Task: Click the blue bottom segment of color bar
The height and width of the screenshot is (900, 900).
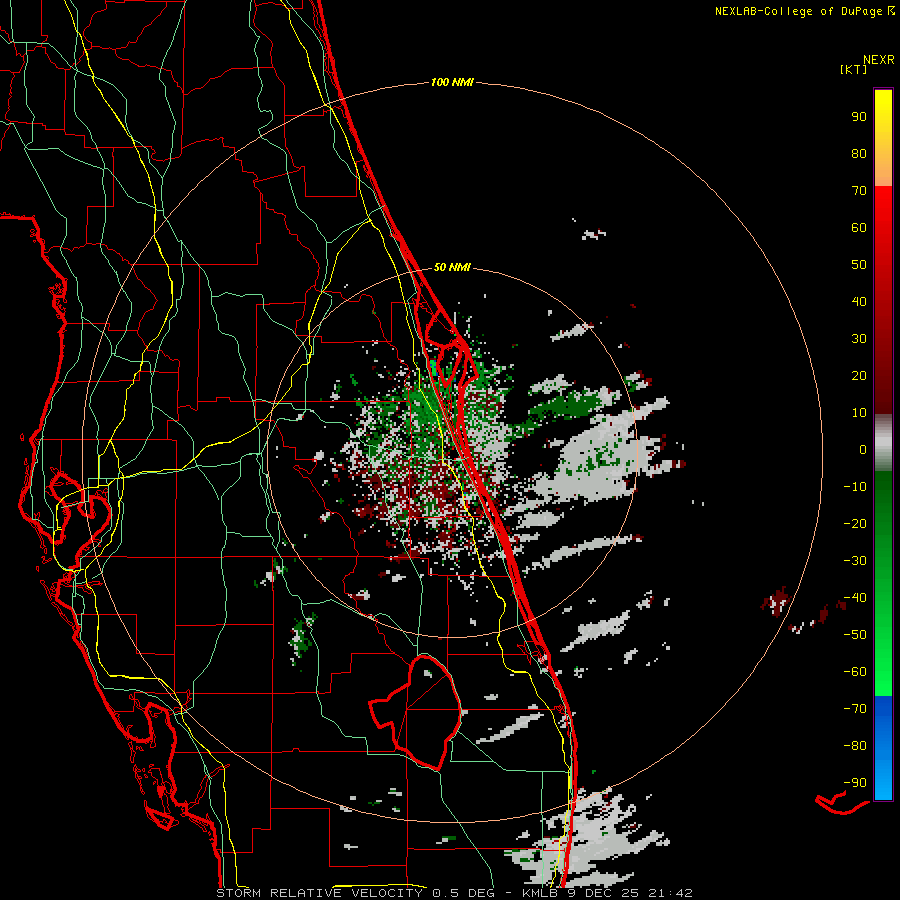Action: point(883,748)
